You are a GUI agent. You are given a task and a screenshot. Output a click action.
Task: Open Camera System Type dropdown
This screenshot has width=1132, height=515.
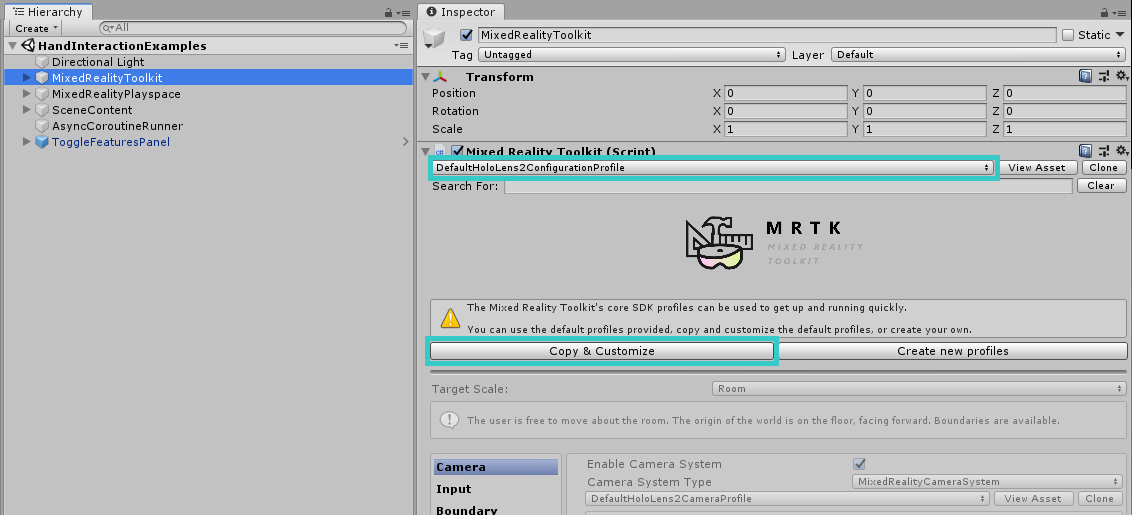986,482
